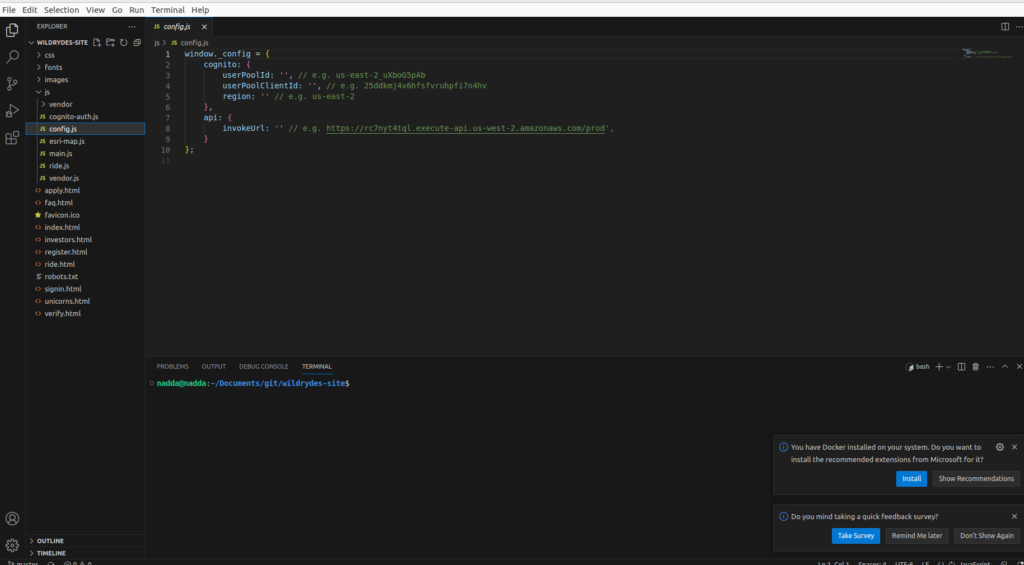
Task: Click the New File icon in Explorer
Action: [97, 42]
